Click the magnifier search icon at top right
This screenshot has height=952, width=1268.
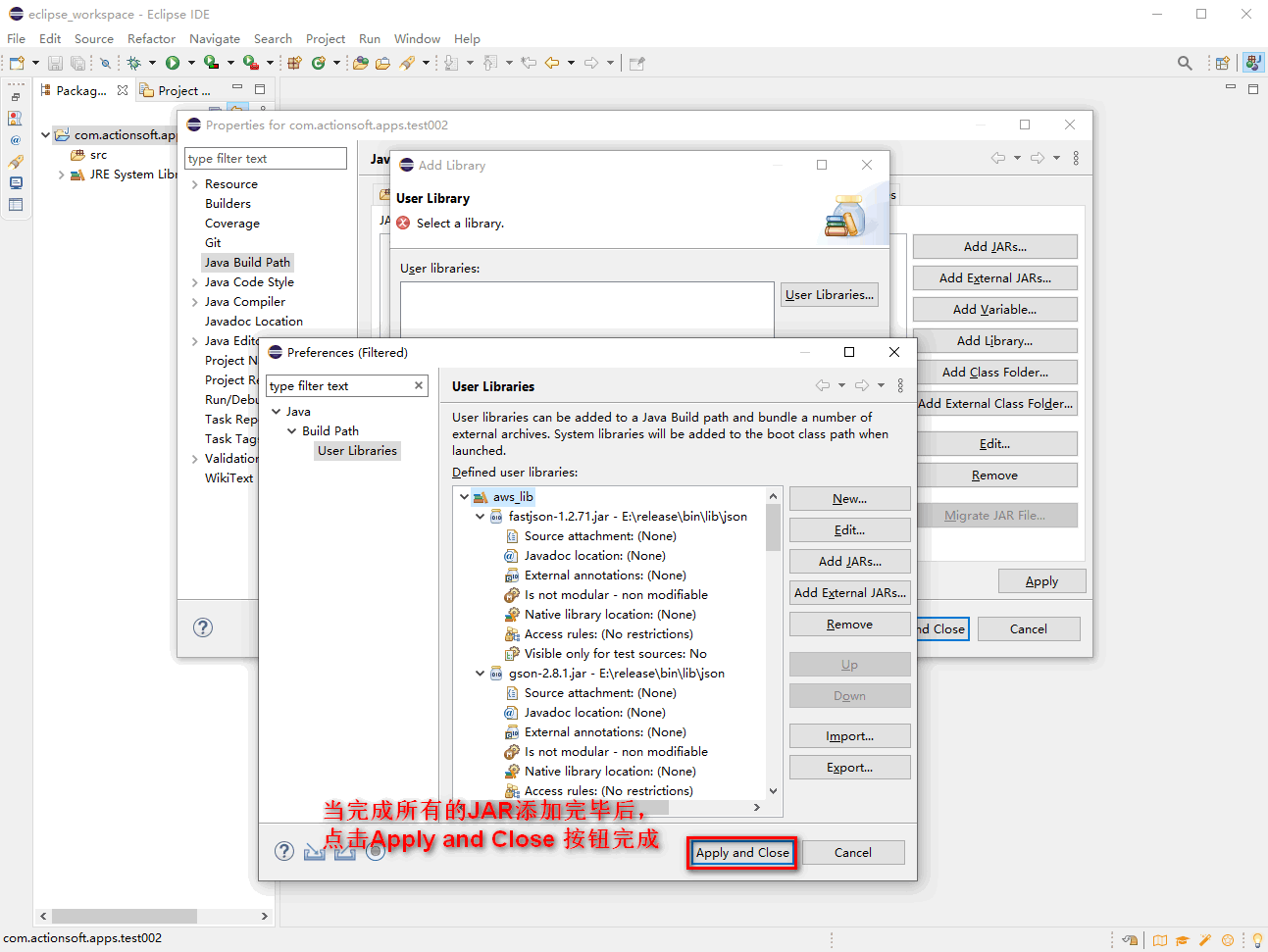1185,63
